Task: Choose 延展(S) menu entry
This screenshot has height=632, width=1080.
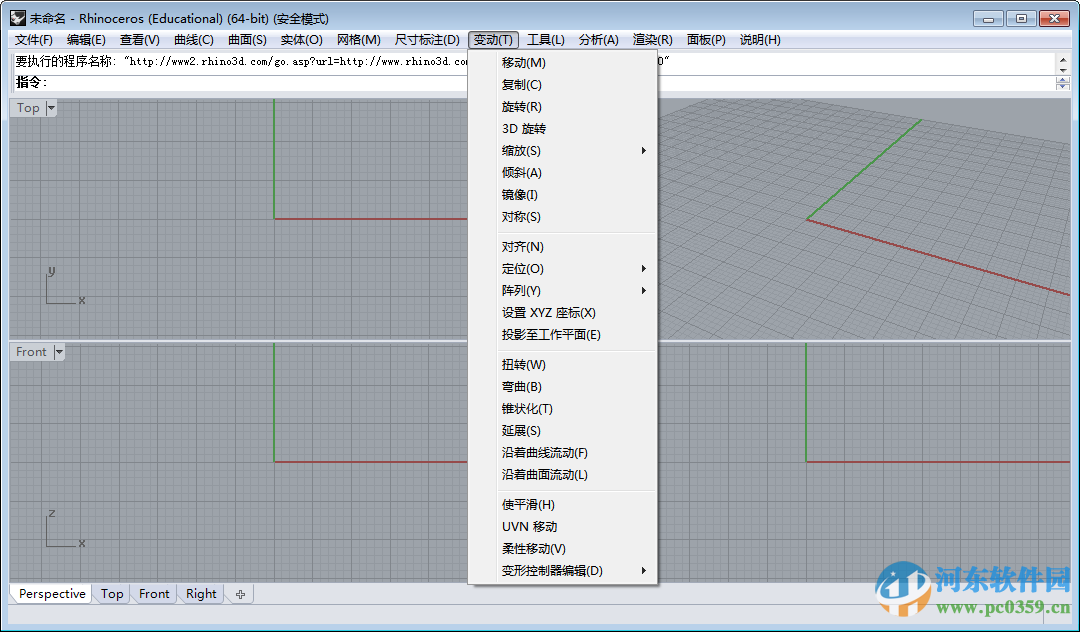Action: pyautogui.click(x=563, y=431)
